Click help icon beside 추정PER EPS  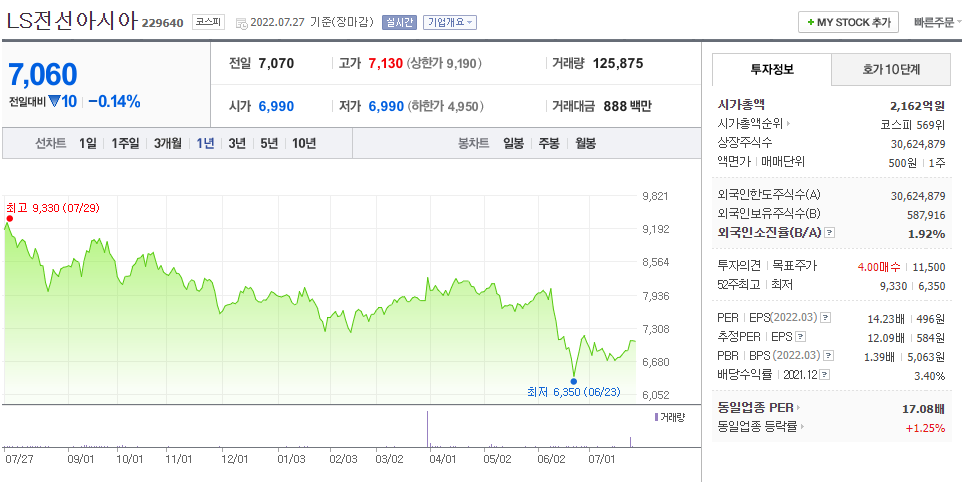[x=800, y=337]
